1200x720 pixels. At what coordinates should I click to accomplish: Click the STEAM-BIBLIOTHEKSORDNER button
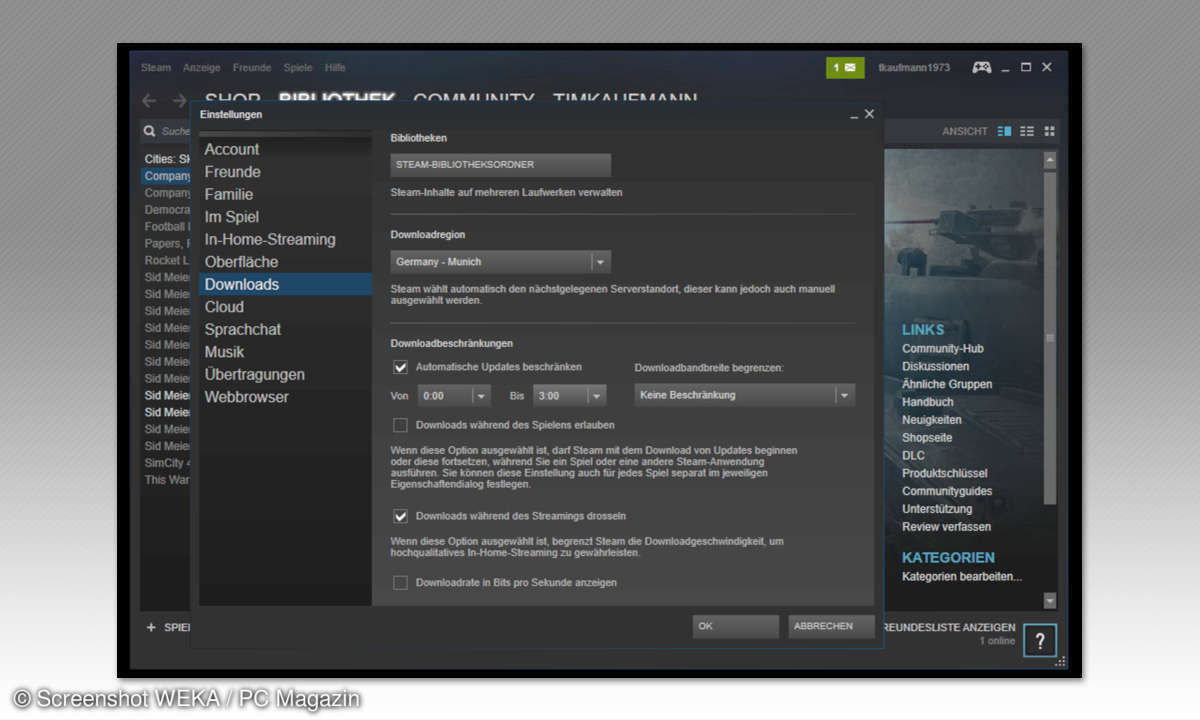500,165
